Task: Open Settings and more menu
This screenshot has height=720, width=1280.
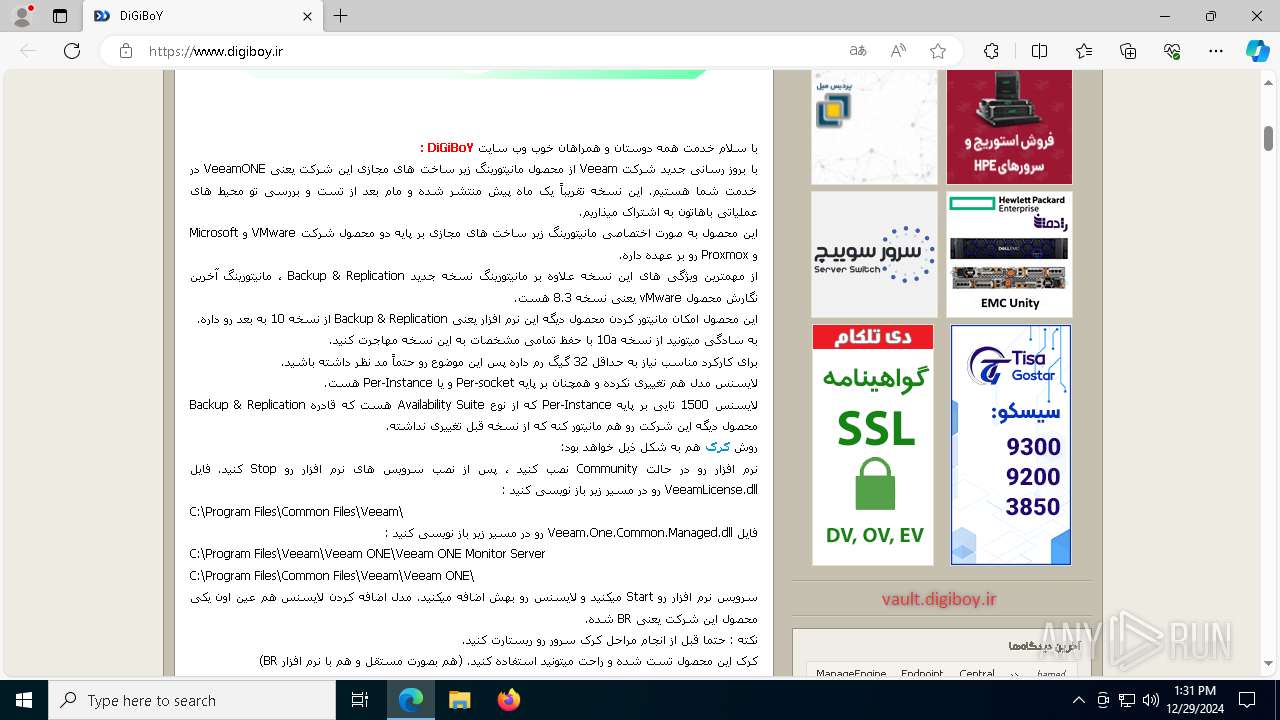Action: coord(1216,51)
